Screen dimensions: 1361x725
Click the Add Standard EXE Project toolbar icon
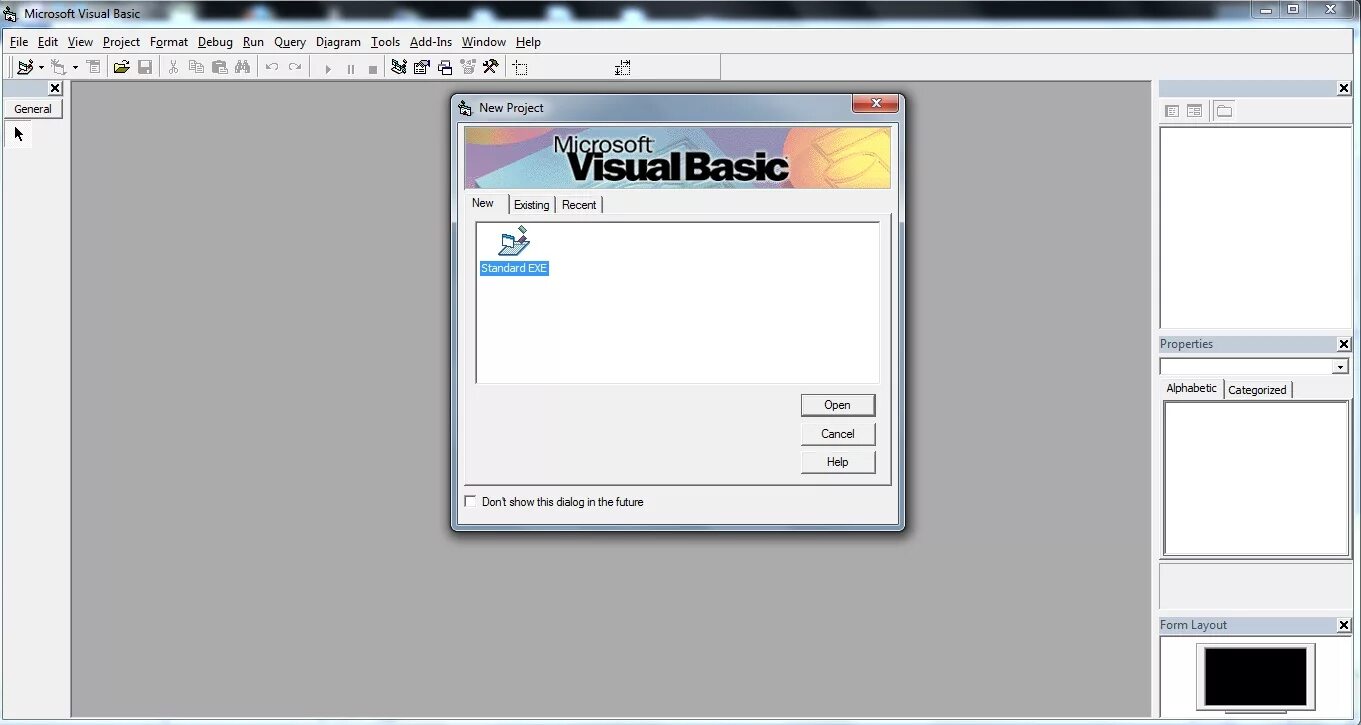click(x=25, y=67)
